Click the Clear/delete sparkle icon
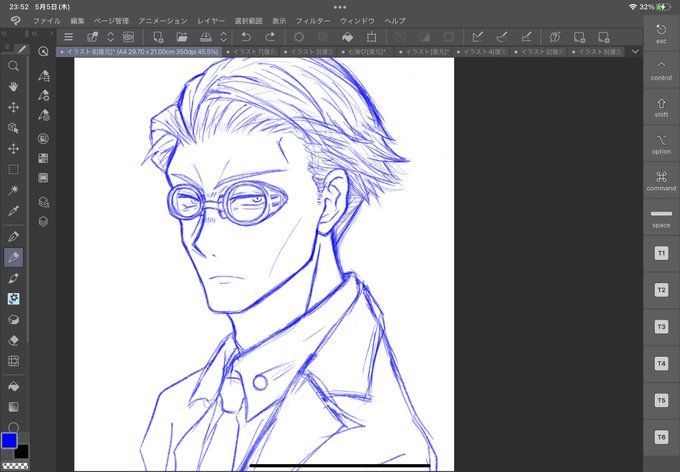The image size is (680, 472). (x=299, y=37)
